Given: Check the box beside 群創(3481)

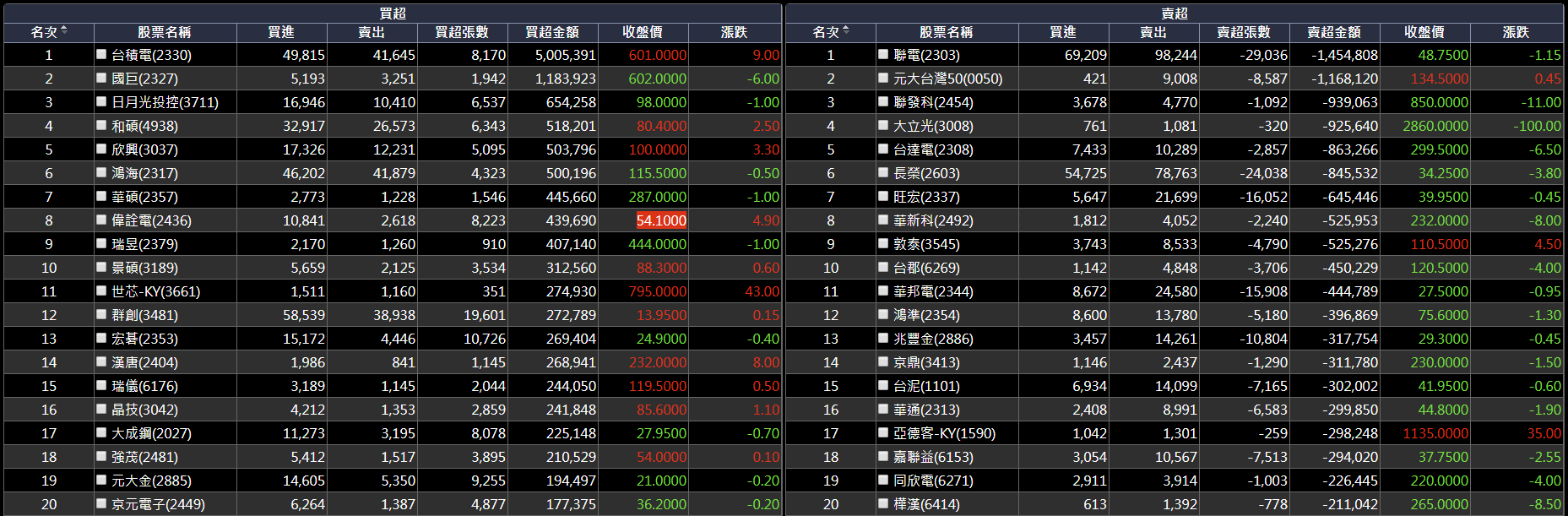Looking at the screenshot, I should tap(101, 314).
